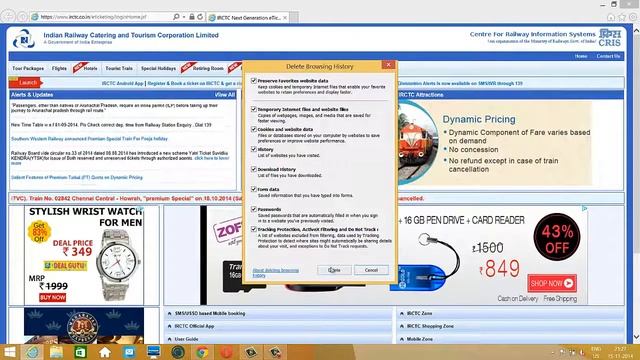The height and width of the screenshot is (360, 640).
Task: Click the page scrollbar up arrow
Action: click(x=636, y=30)
